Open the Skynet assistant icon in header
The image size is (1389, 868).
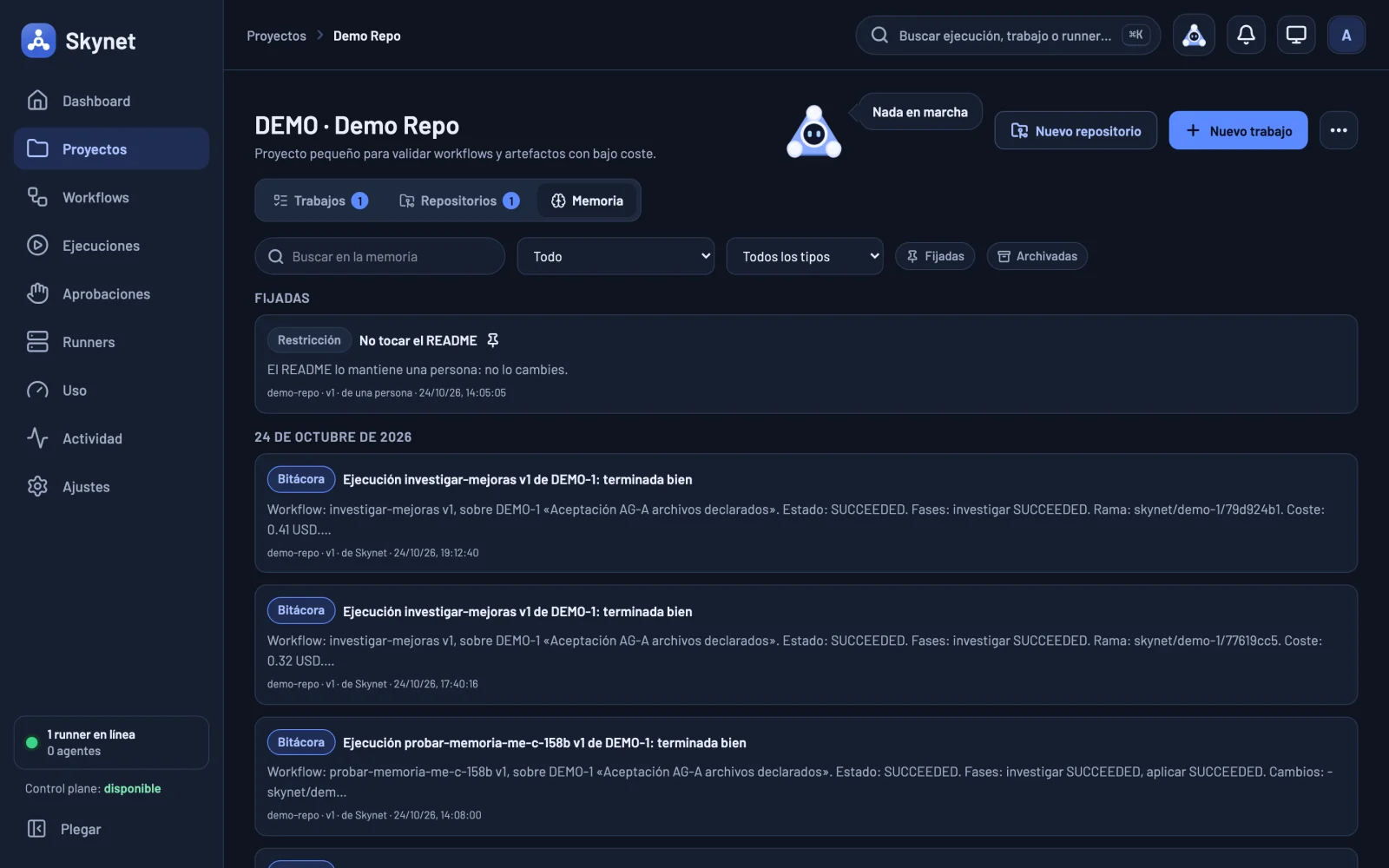click(x=1194, y=36)
